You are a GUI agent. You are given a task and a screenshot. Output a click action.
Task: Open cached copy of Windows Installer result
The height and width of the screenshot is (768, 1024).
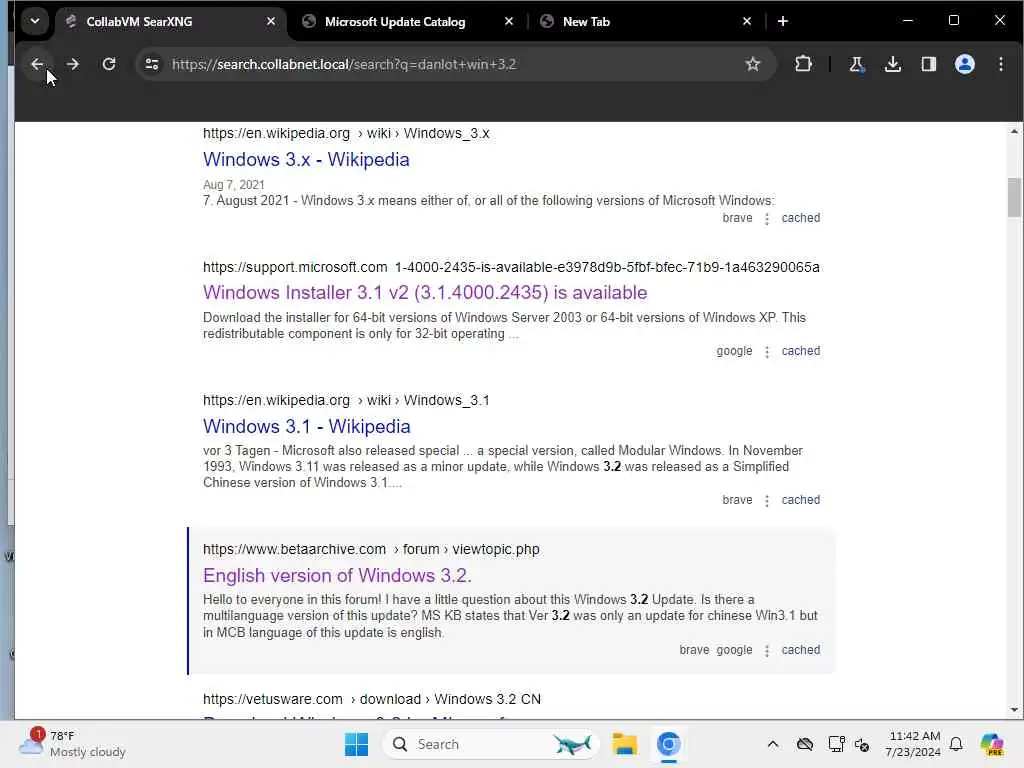click(801, 351)
